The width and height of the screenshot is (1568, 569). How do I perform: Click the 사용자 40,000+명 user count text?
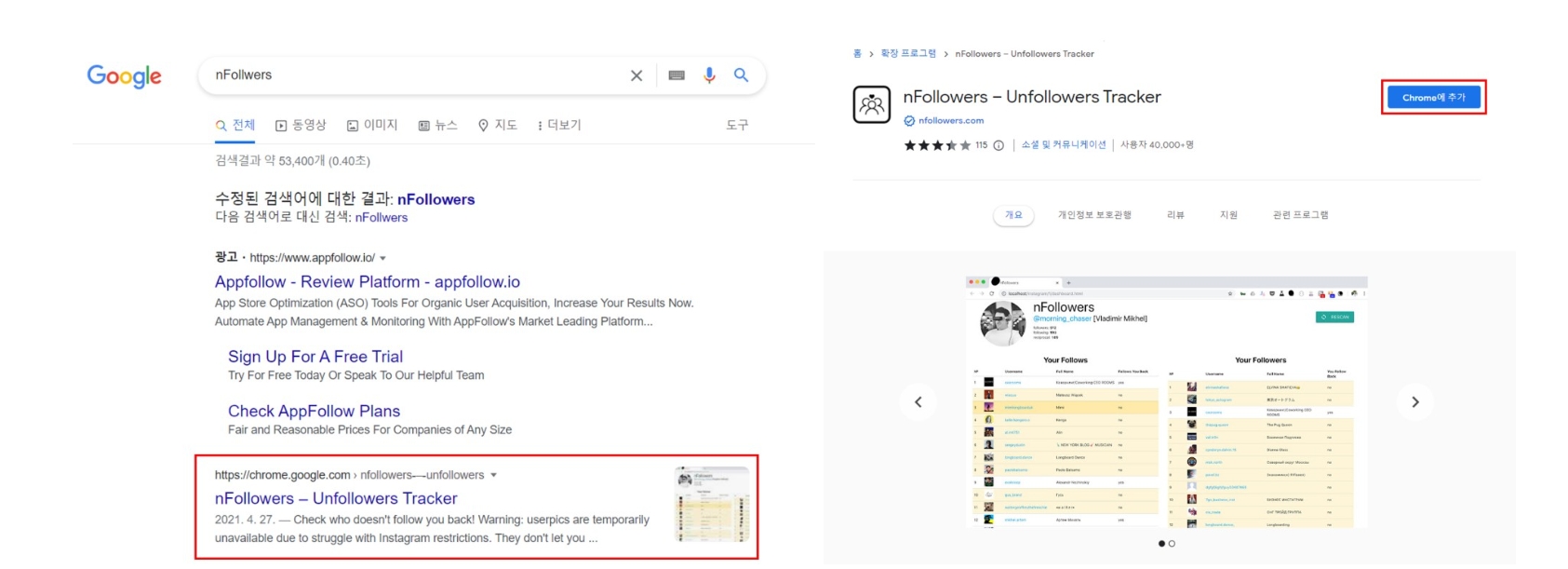pos(1157,145)
